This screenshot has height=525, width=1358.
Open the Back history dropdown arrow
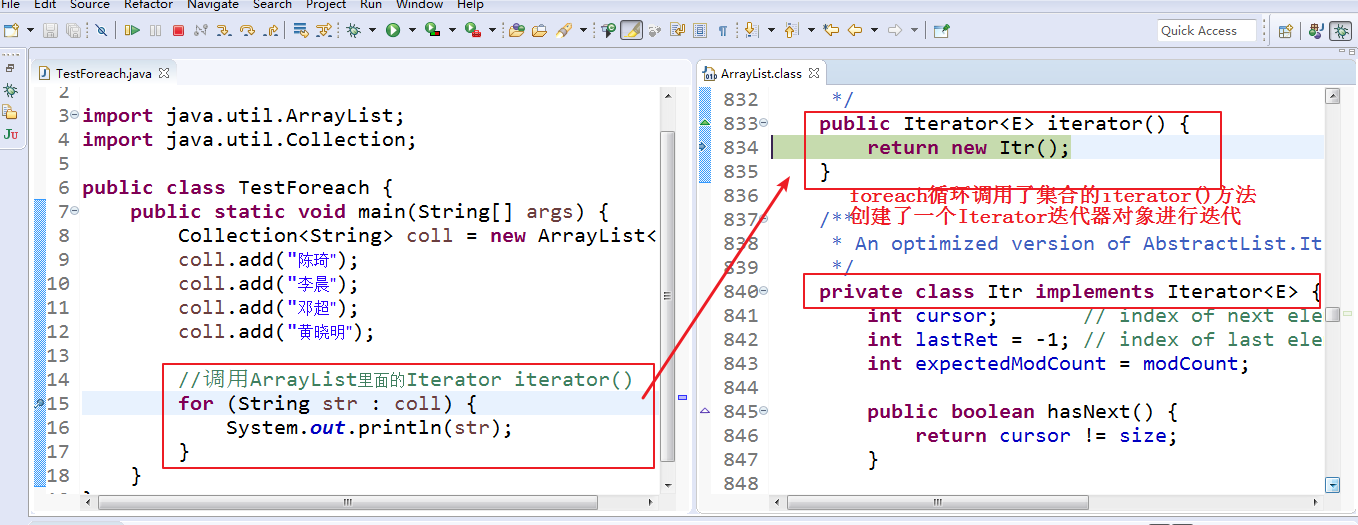point(875,31)
